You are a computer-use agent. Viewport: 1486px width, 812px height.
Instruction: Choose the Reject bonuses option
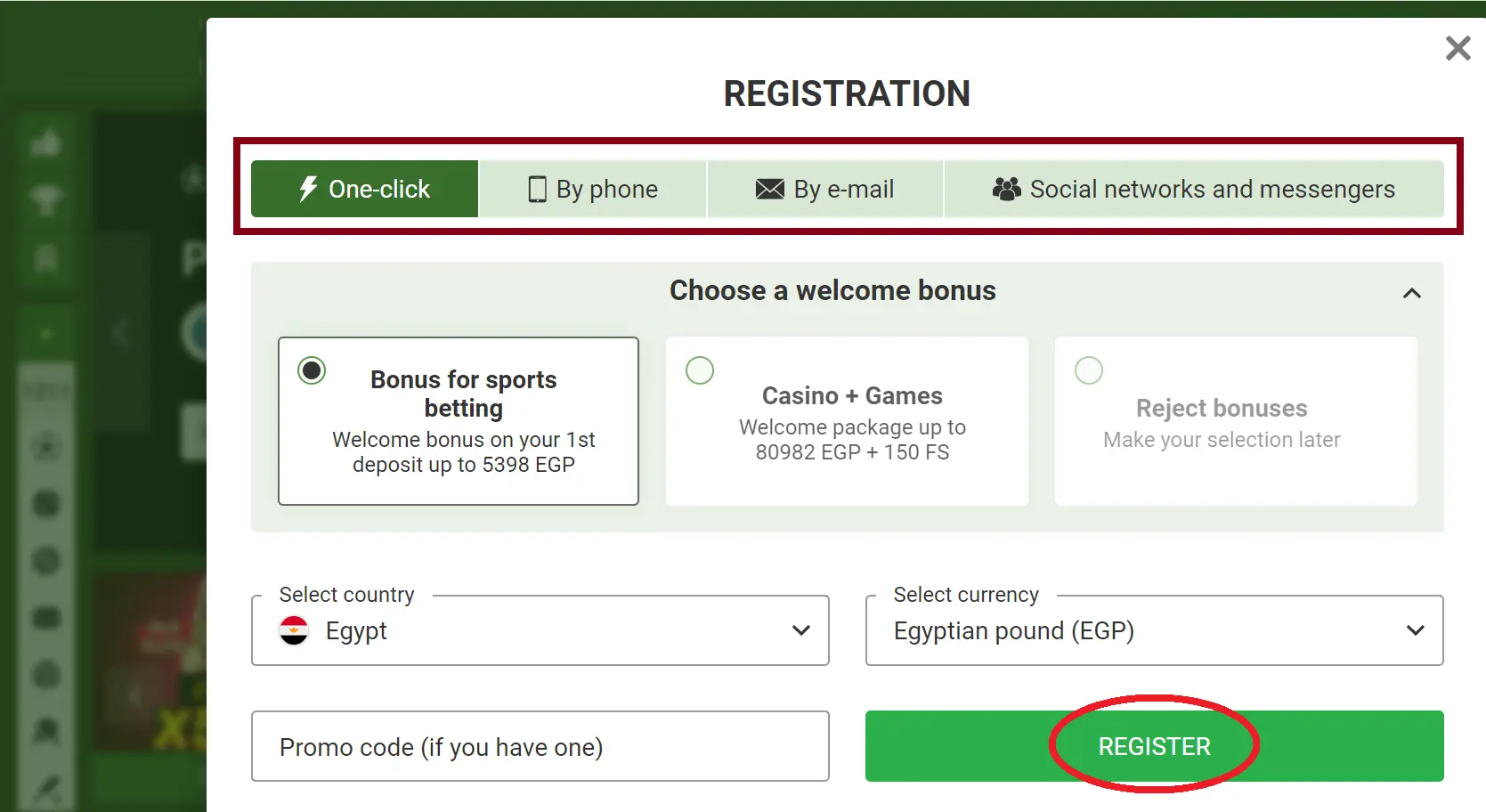[x=1088, y=370]
